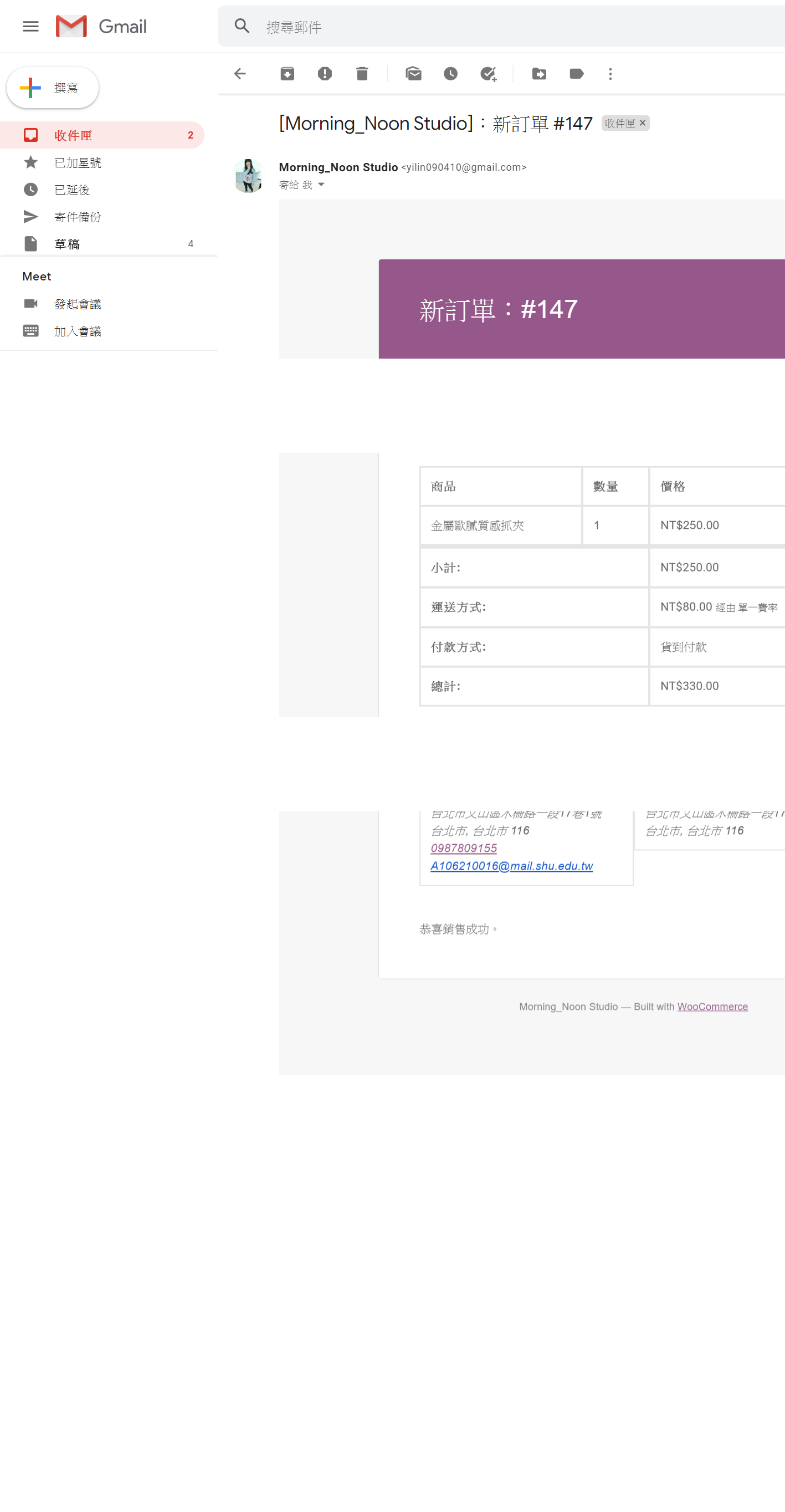Open the 收件匣 inbox folder
Screen dimensions: 785x1512
pyautogui.click(x=73, y=136)
